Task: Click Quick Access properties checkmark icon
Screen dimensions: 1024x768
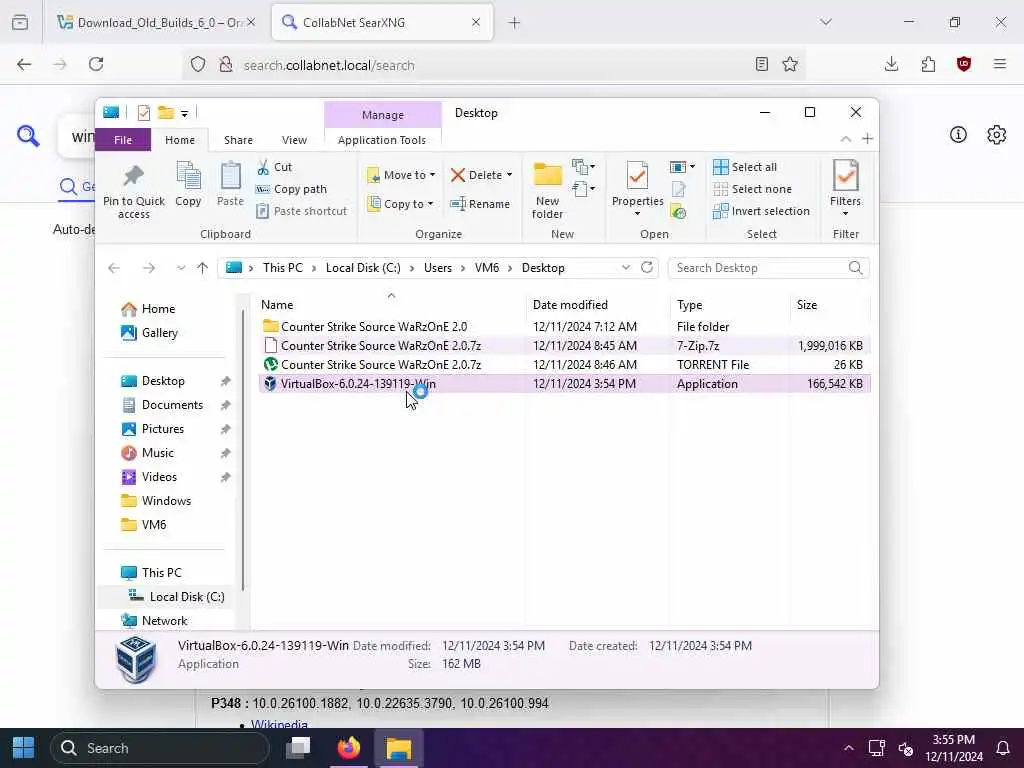Action: coord(144,113)
